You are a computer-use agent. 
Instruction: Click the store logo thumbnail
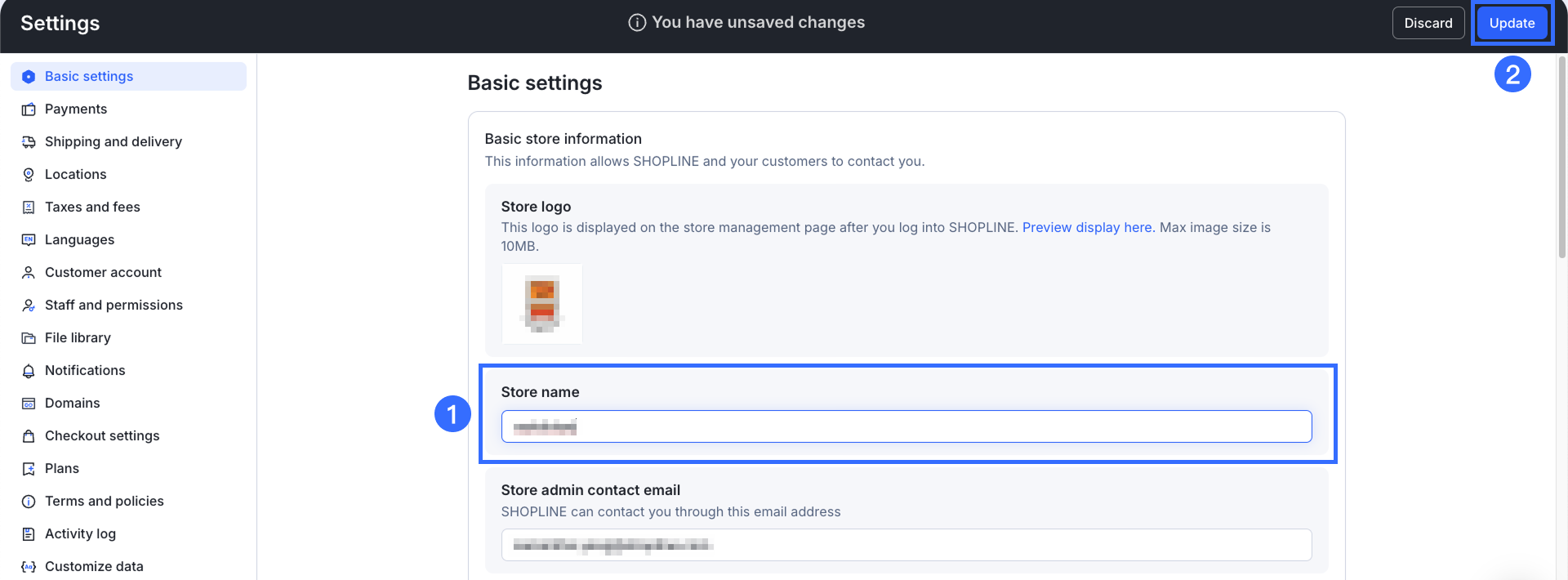(542, 304)
